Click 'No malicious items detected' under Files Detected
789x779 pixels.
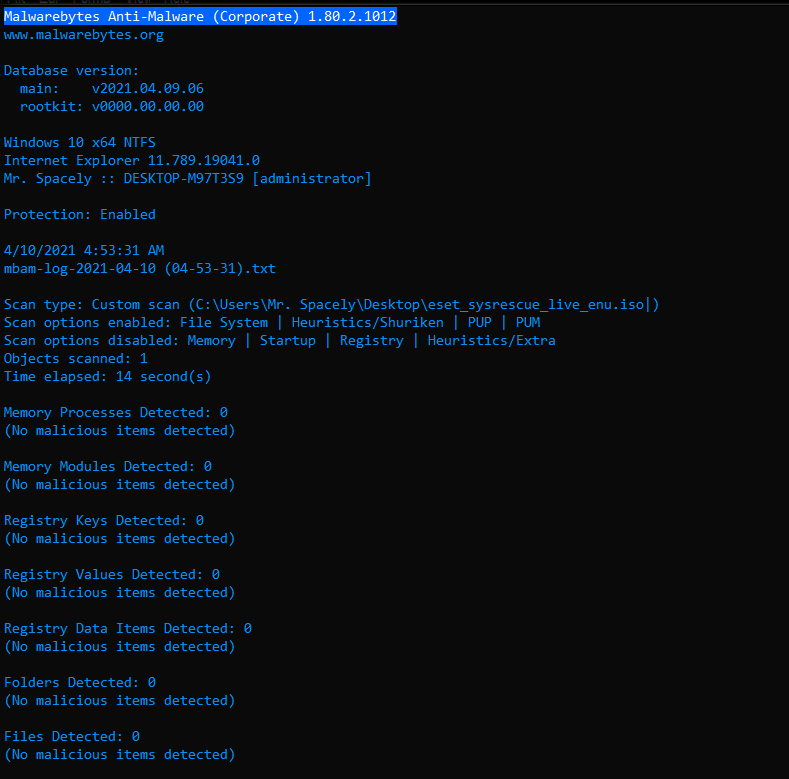[120, 754]
